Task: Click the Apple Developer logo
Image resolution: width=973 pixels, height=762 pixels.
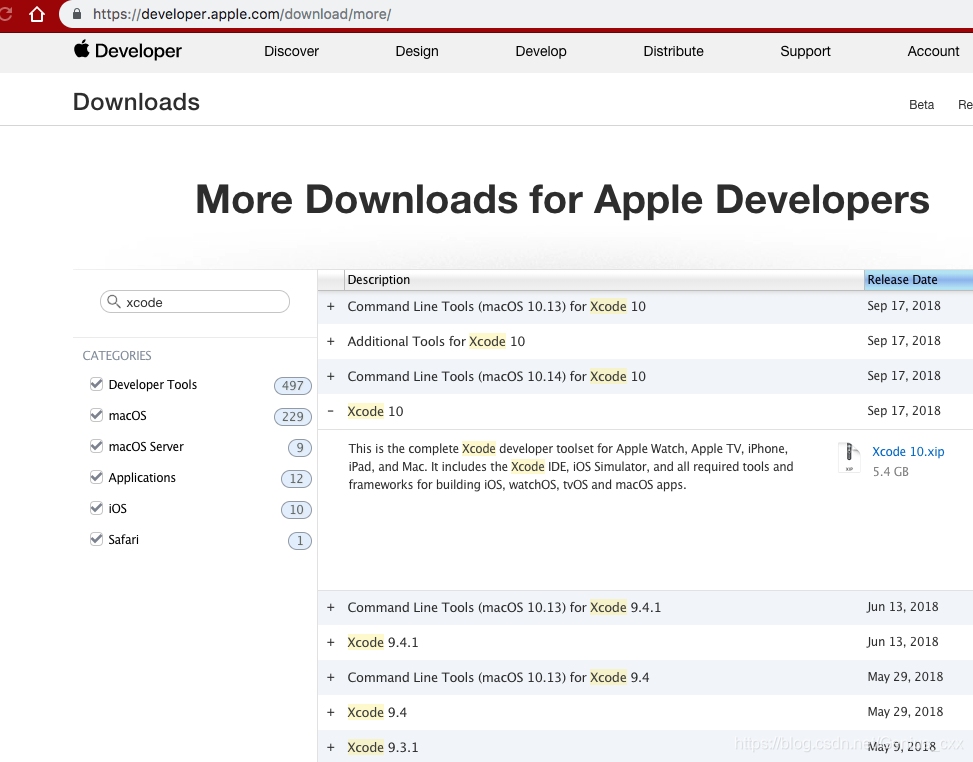Action: tap(127, 50)
